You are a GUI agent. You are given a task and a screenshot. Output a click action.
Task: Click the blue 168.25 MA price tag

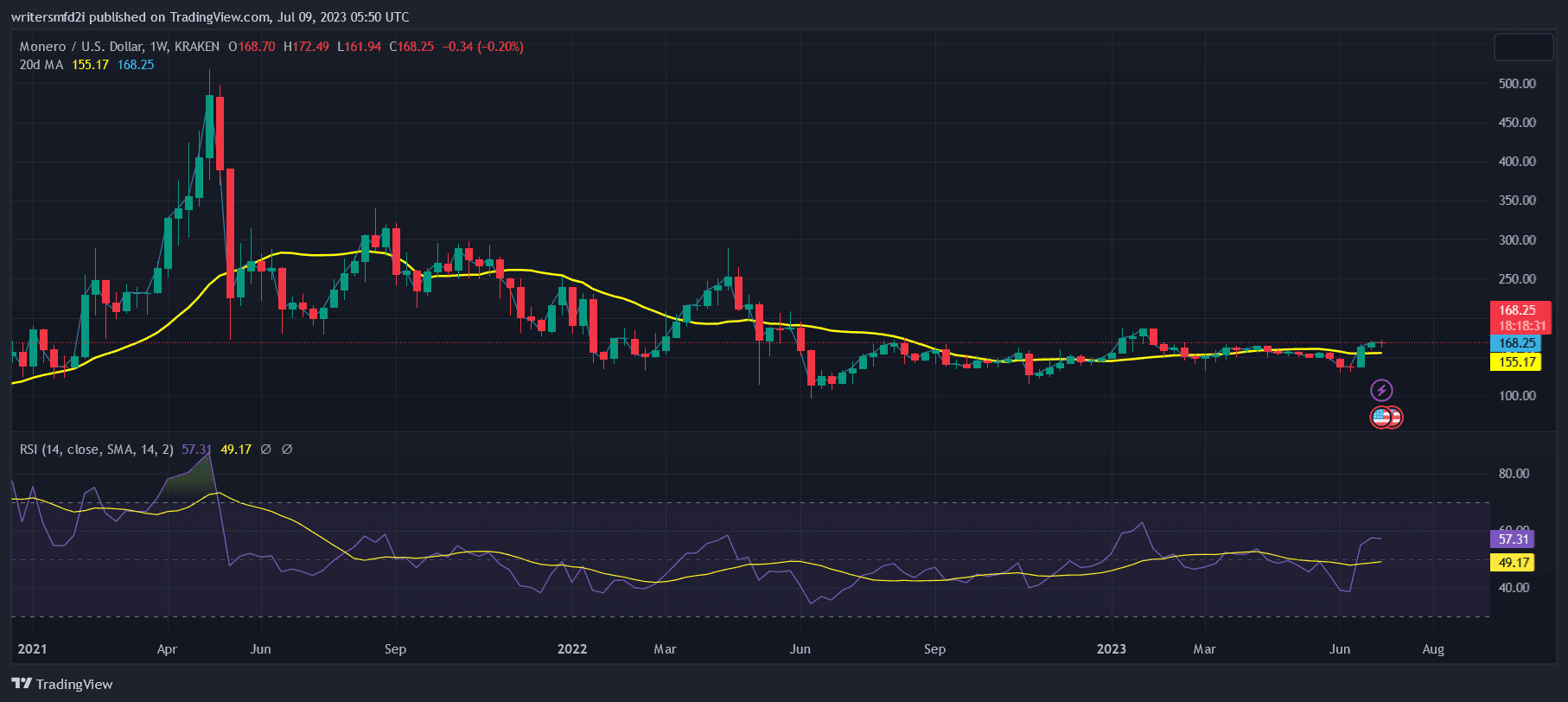(x=1516, y=343)
